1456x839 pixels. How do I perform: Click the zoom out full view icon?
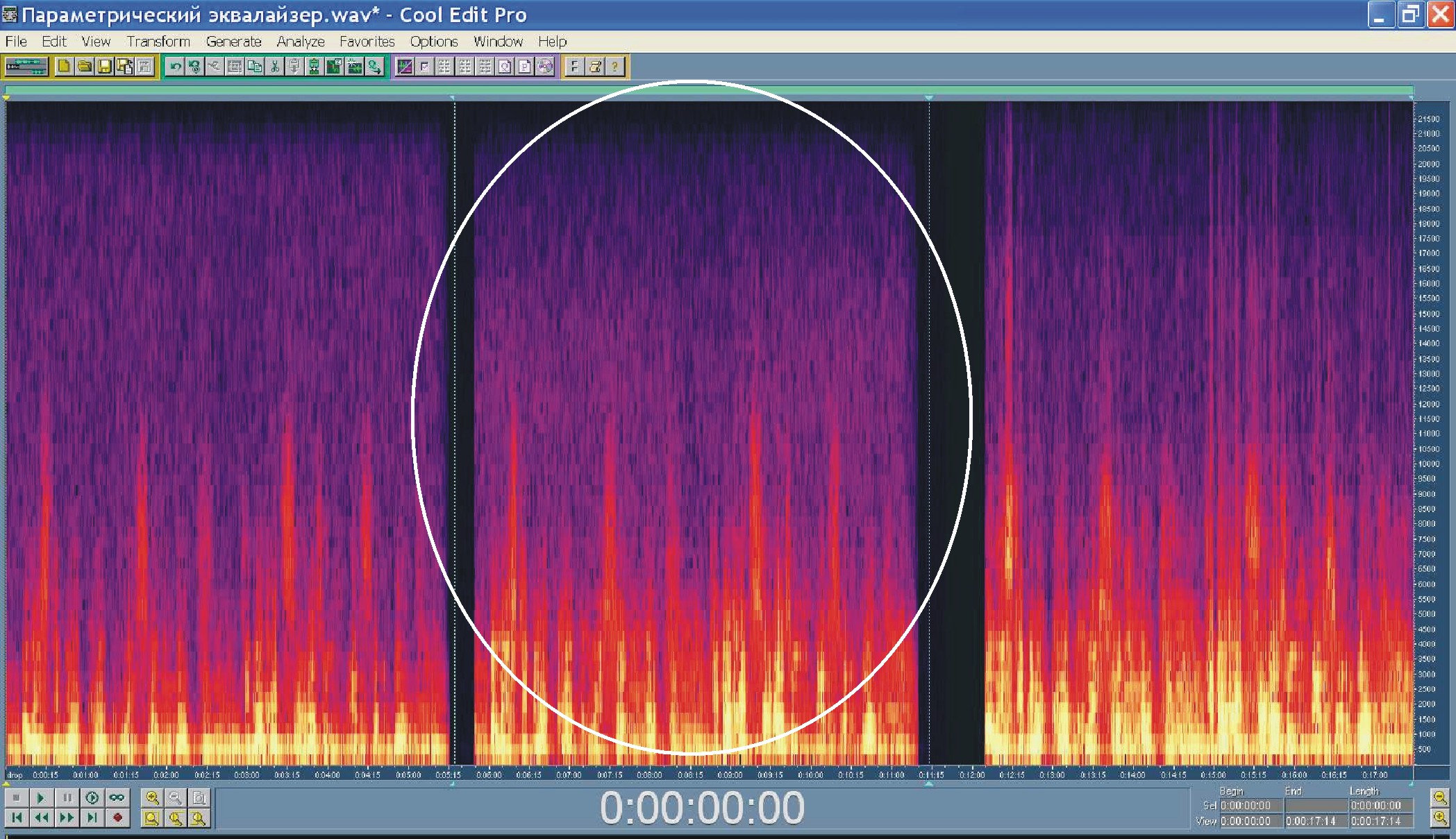point(199,797)
